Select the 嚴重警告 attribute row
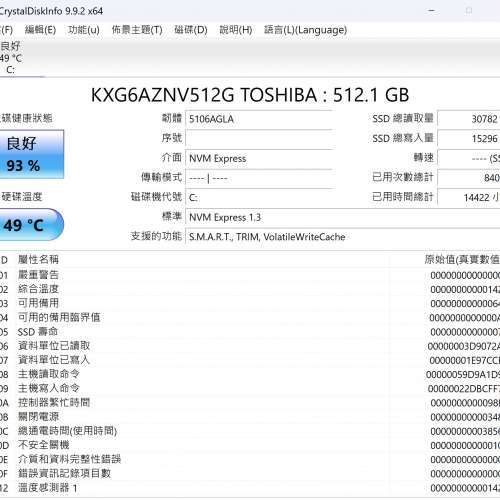This screenshot has width=500, height=500. 250,275
